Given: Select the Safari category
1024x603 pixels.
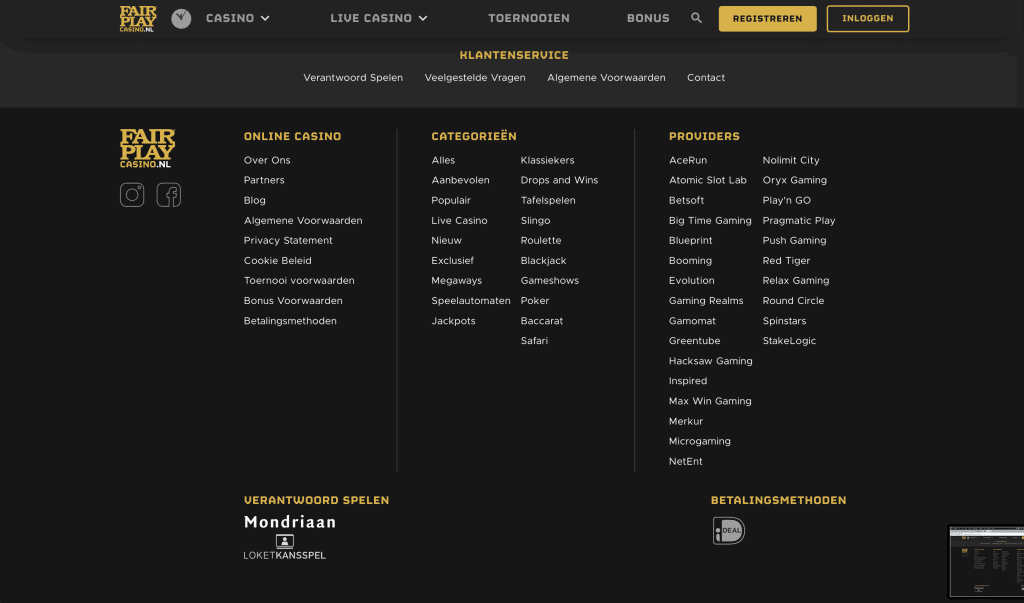Looking at the screenshot, I should click(x=534, y=341).
